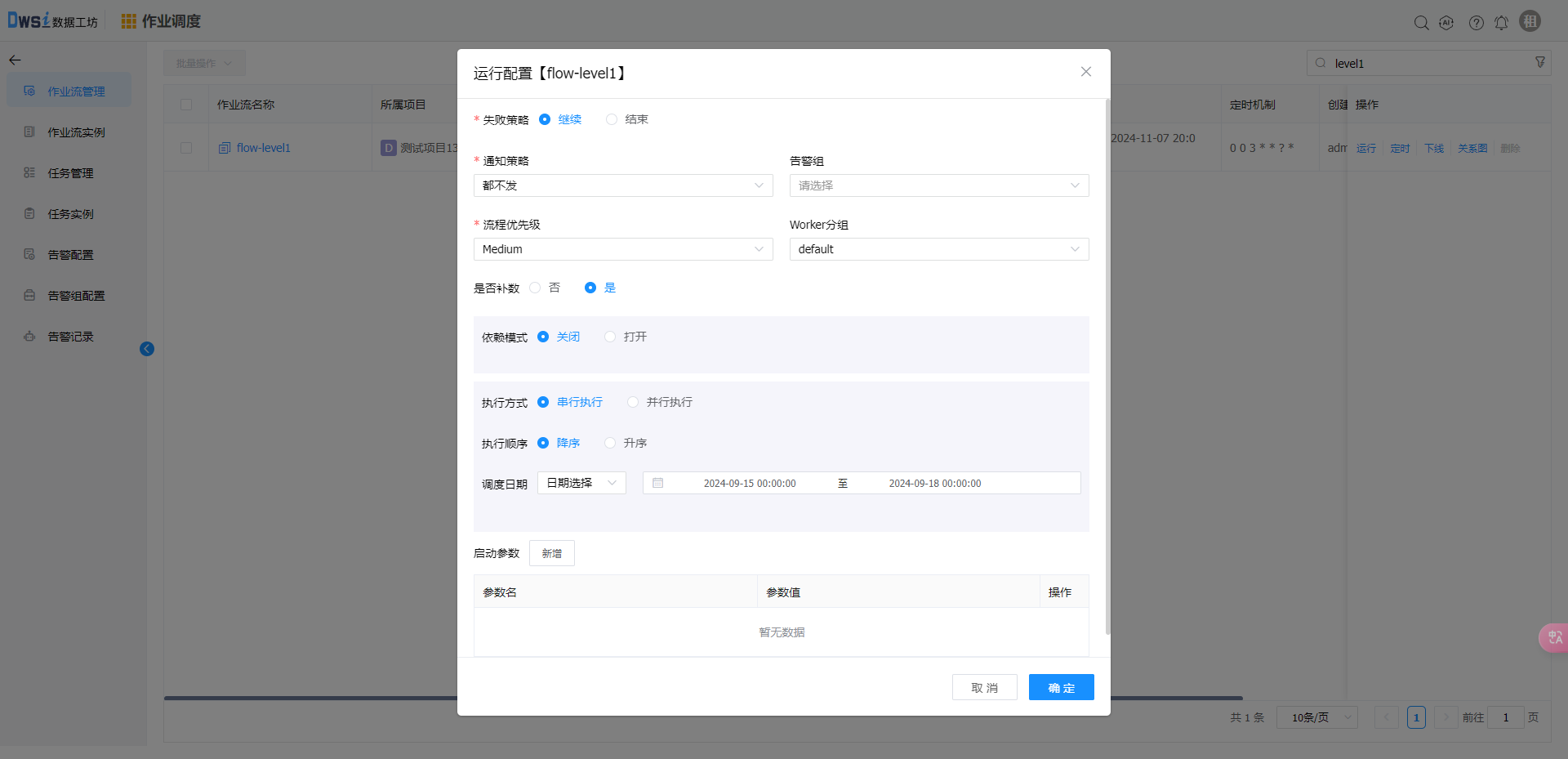
Task: Click the back arrow in sidebar
Action: (x=15, y=60)
